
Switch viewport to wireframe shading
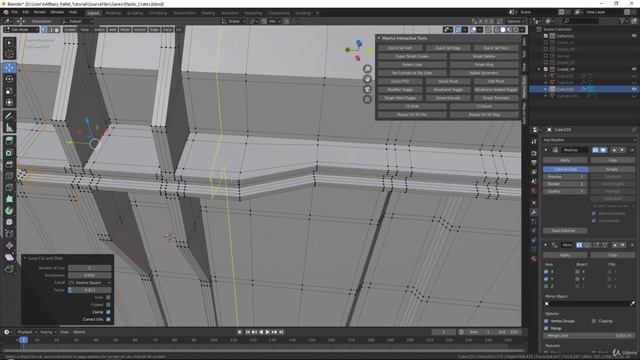[x=496, y=30]
